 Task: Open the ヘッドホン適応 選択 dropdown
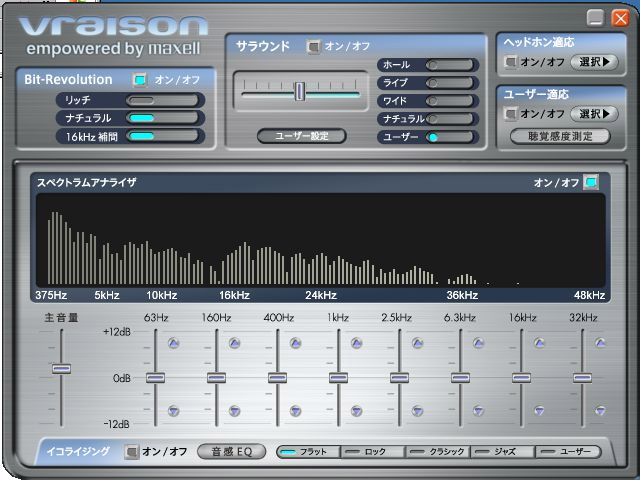pyautogui.click(x=594, y=62)
